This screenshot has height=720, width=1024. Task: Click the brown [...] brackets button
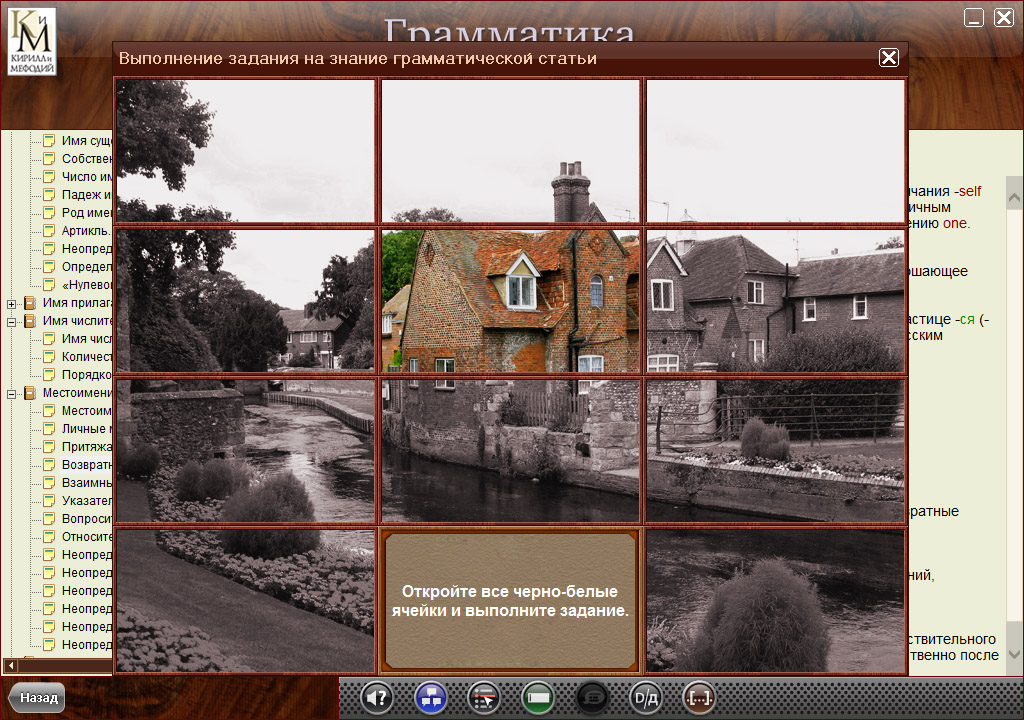pyautogui.click(x=699, y=698)
